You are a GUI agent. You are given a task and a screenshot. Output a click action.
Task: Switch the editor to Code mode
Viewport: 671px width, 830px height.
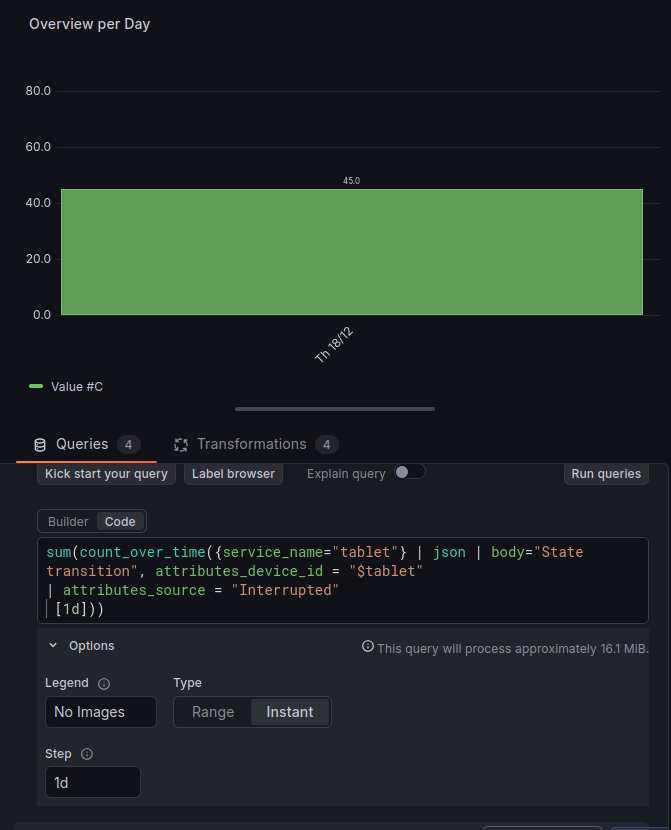click(x=120, y=521)
